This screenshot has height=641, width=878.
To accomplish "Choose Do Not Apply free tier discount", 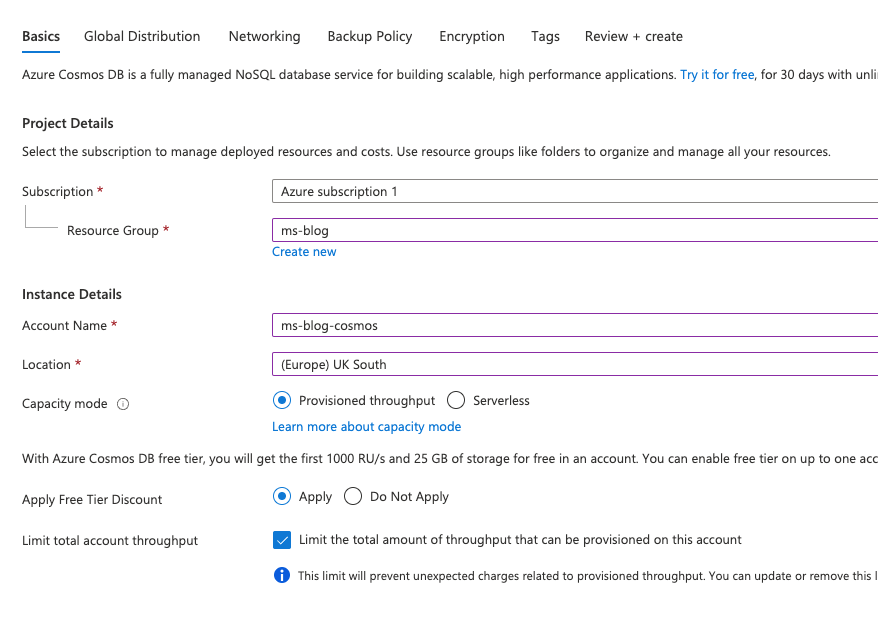I will 353,497.
